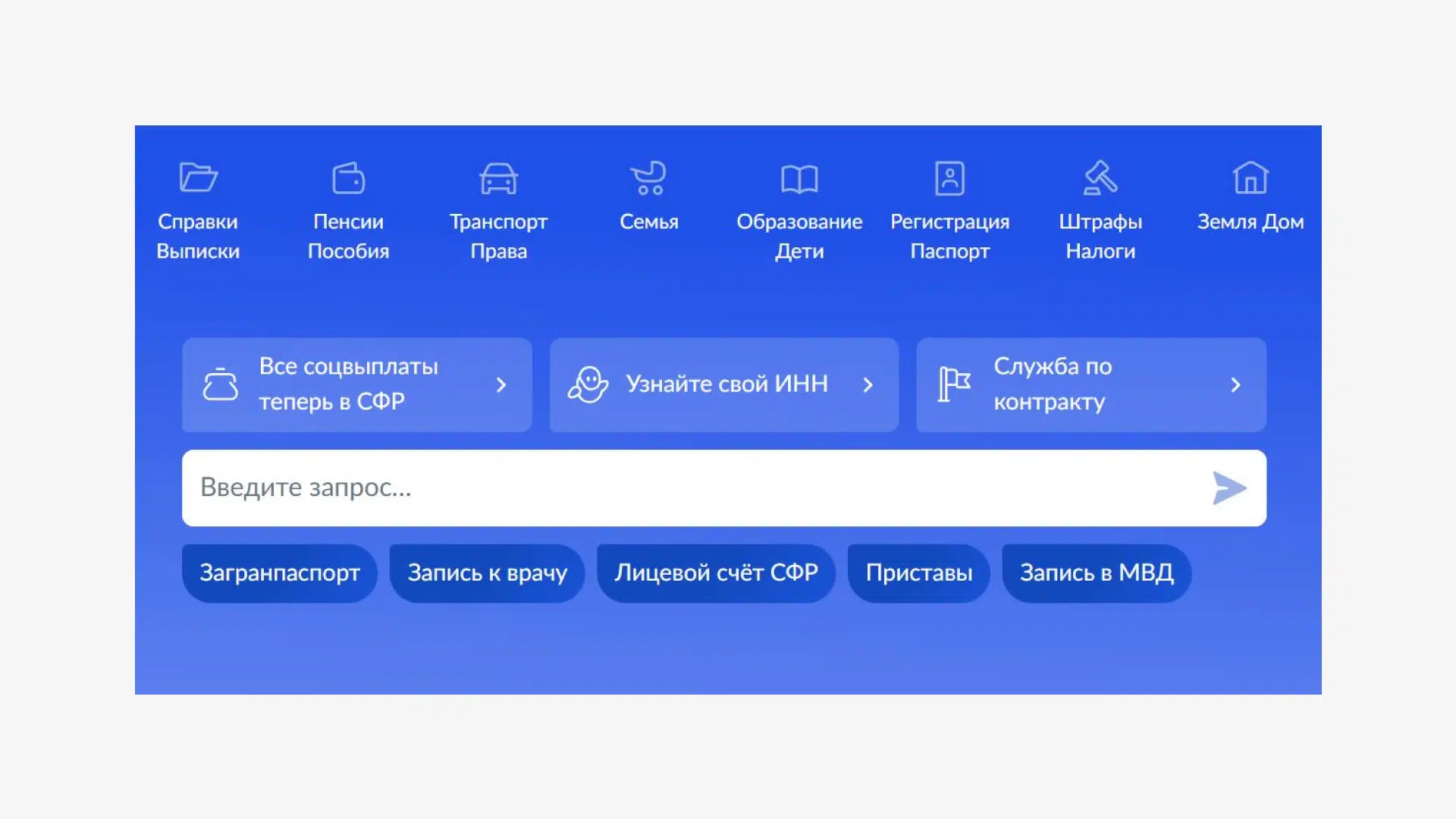The image size is (1456, 819).
Task: Open the Семья category label
Action: (648, 221)
